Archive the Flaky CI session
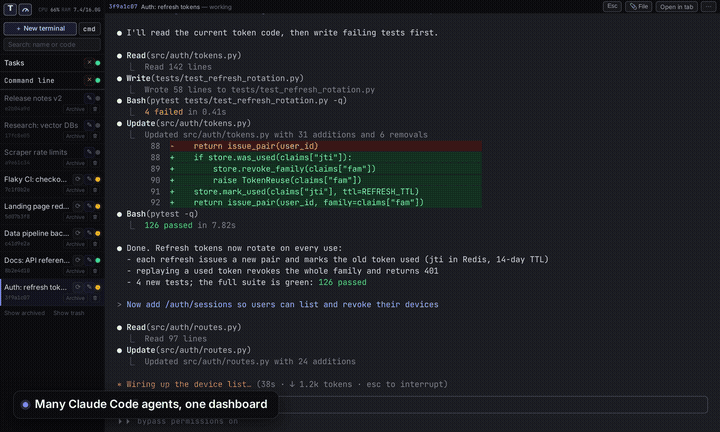The height and width of the screenshot is (432, 720). pyautogui.click(x=75, y=190)
